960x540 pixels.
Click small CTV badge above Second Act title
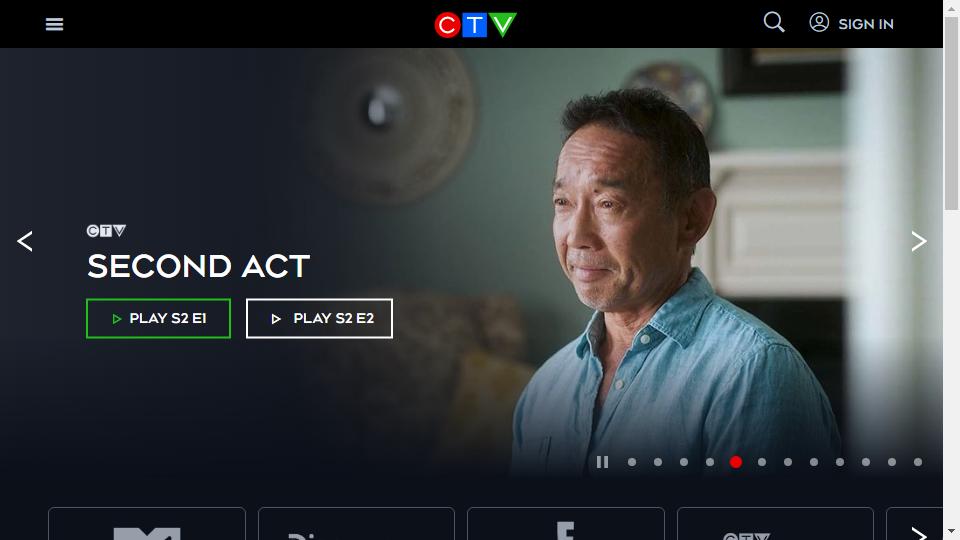107,231
